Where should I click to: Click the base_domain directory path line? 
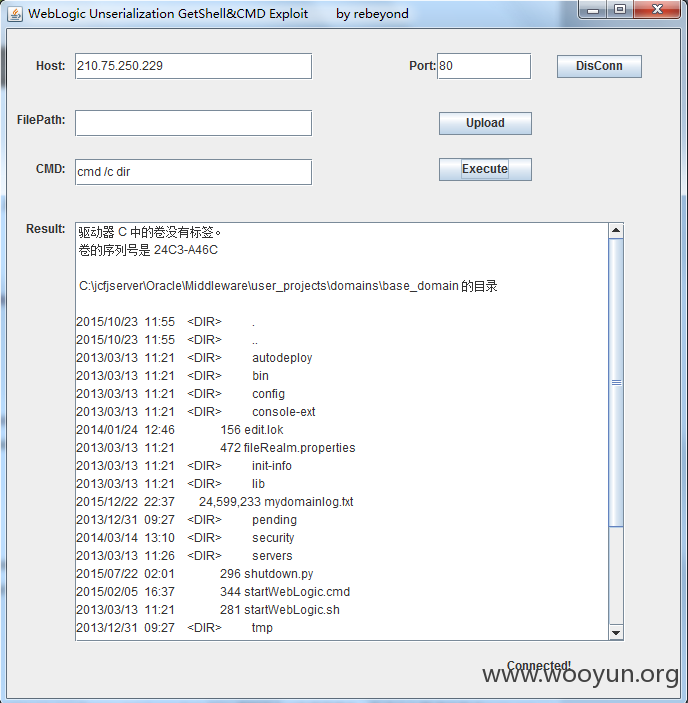coord(288,286)
